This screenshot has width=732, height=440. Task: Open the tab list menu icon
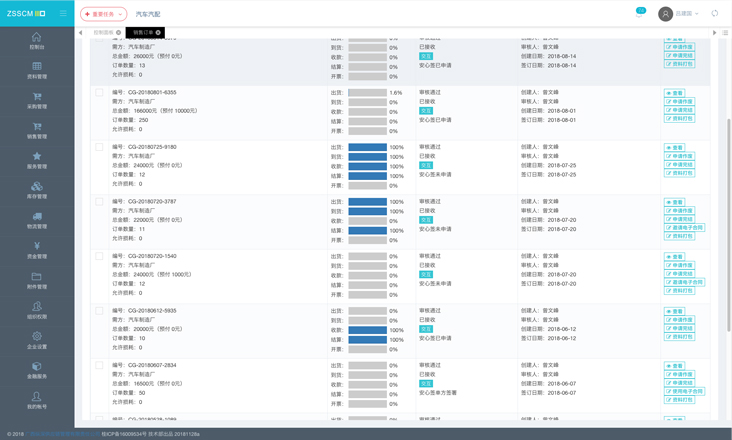pos(725,33)
